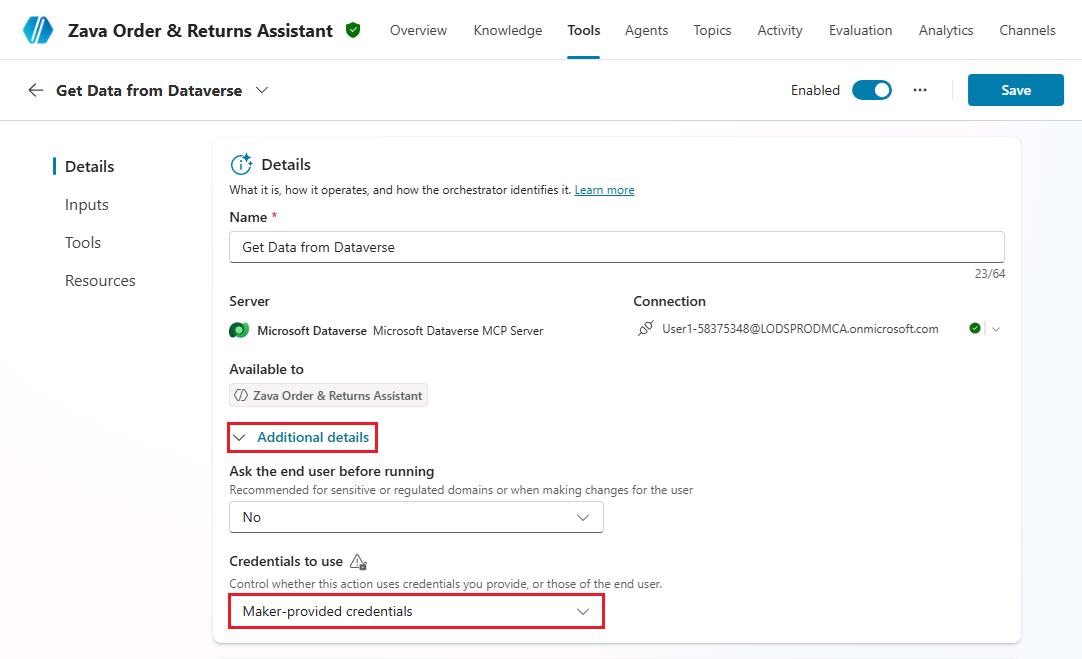Screen dimensions: 1082x659
Task: Go to the Channels tab
Action: pos(1027,30)
